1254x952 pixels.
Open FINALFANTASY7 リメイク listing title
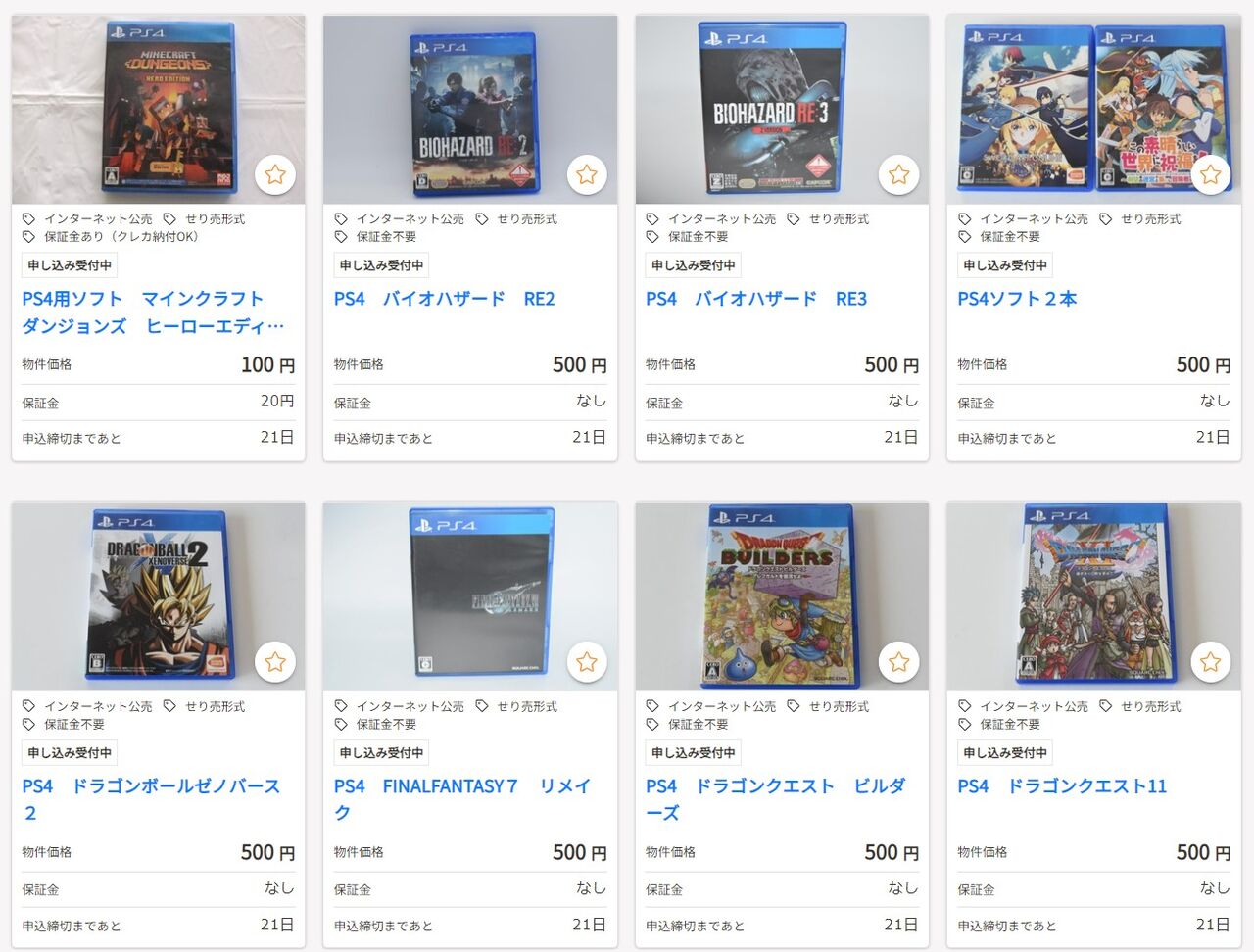click(x=462, y=799)
